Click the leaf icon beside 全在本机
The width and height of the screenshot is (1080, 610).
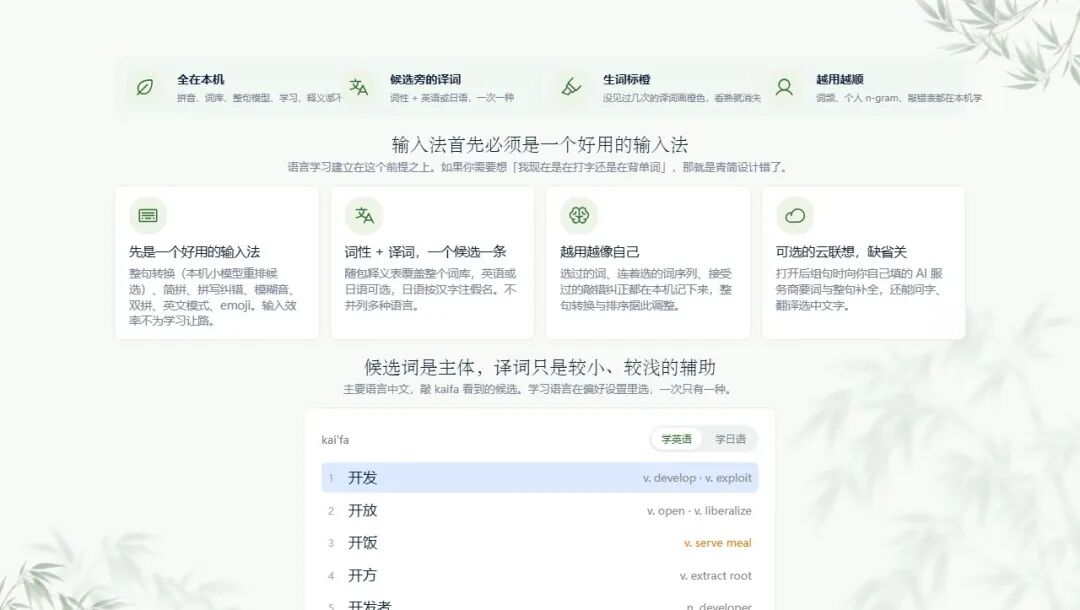[x=145, y=87]
